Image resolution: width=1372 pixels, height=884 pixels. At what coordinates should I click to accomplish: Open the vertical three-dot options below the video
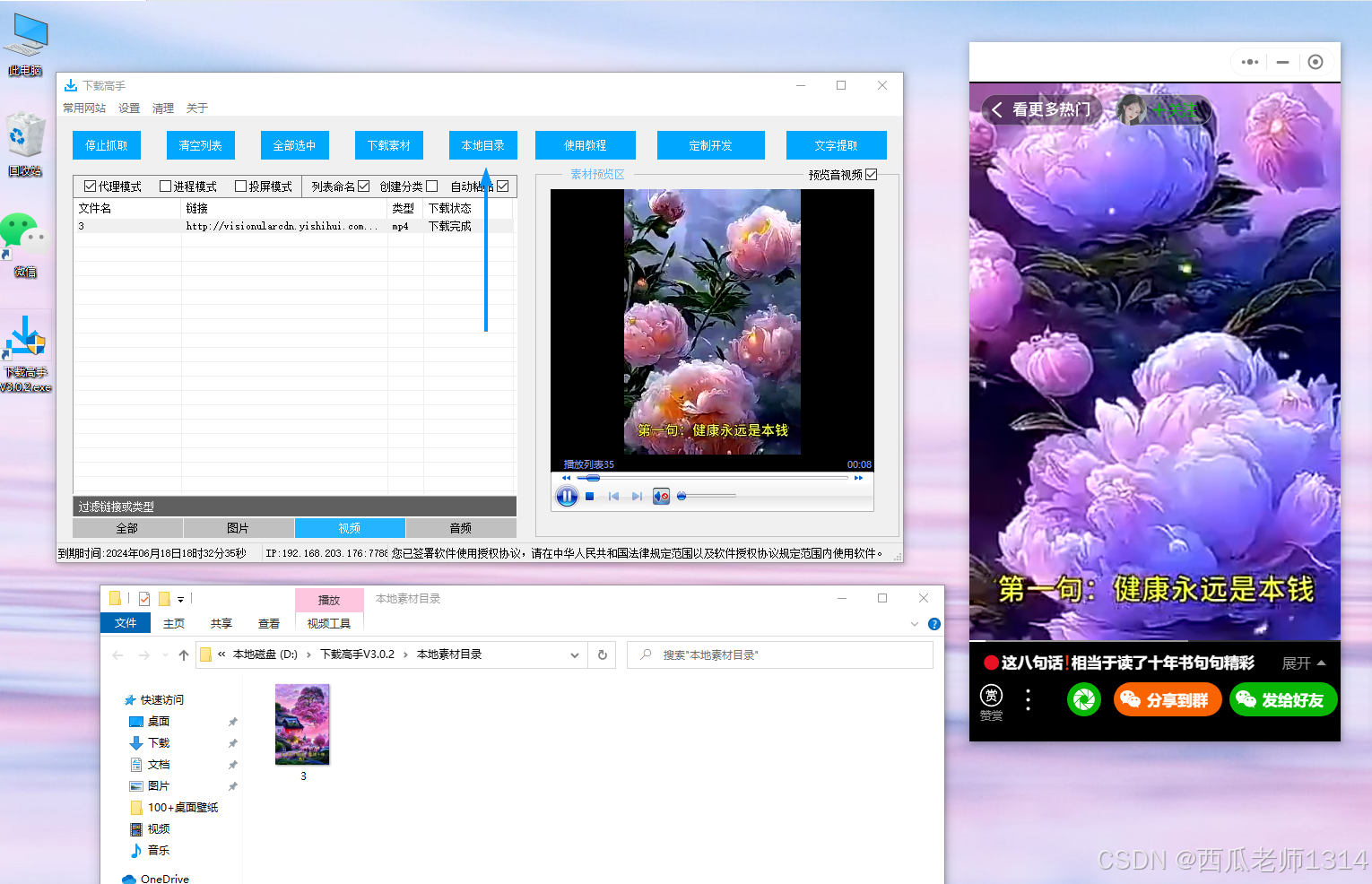(x=1029, y=700)
